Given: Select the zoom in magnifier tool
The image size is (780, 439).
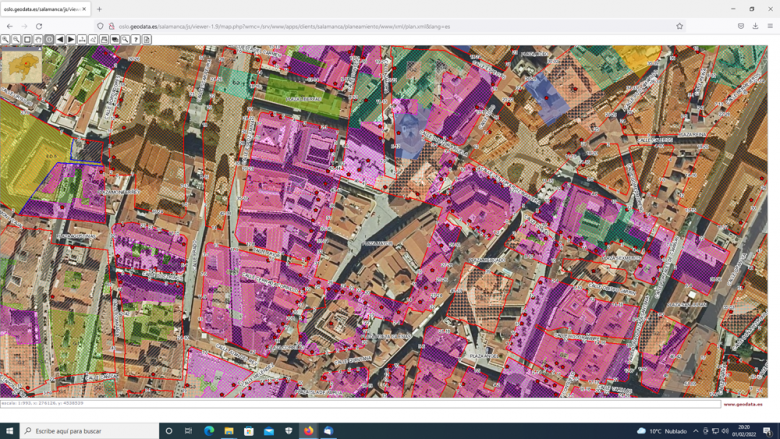Looking at the screenshot, I should click(5, 40).
